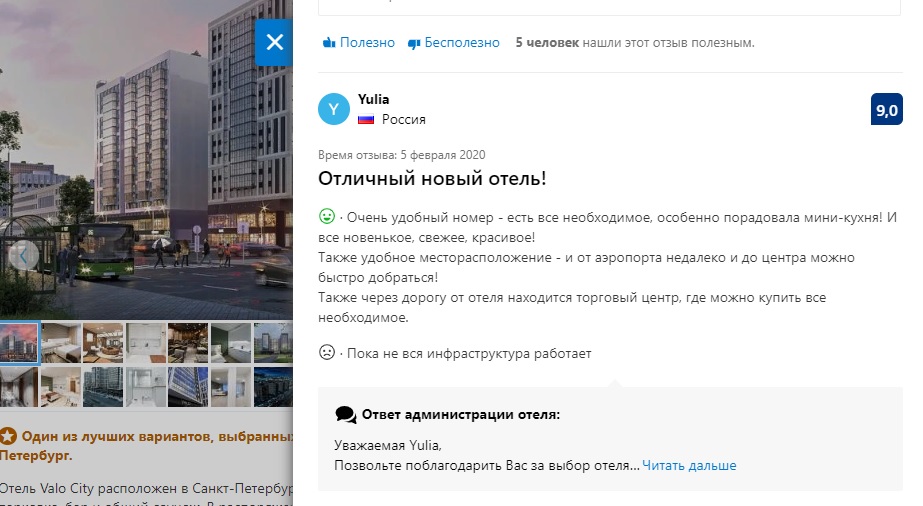923x506 pixels.
Task: Click the Бесполезно thumbs-down icon
Action: (x=414, y=43)
